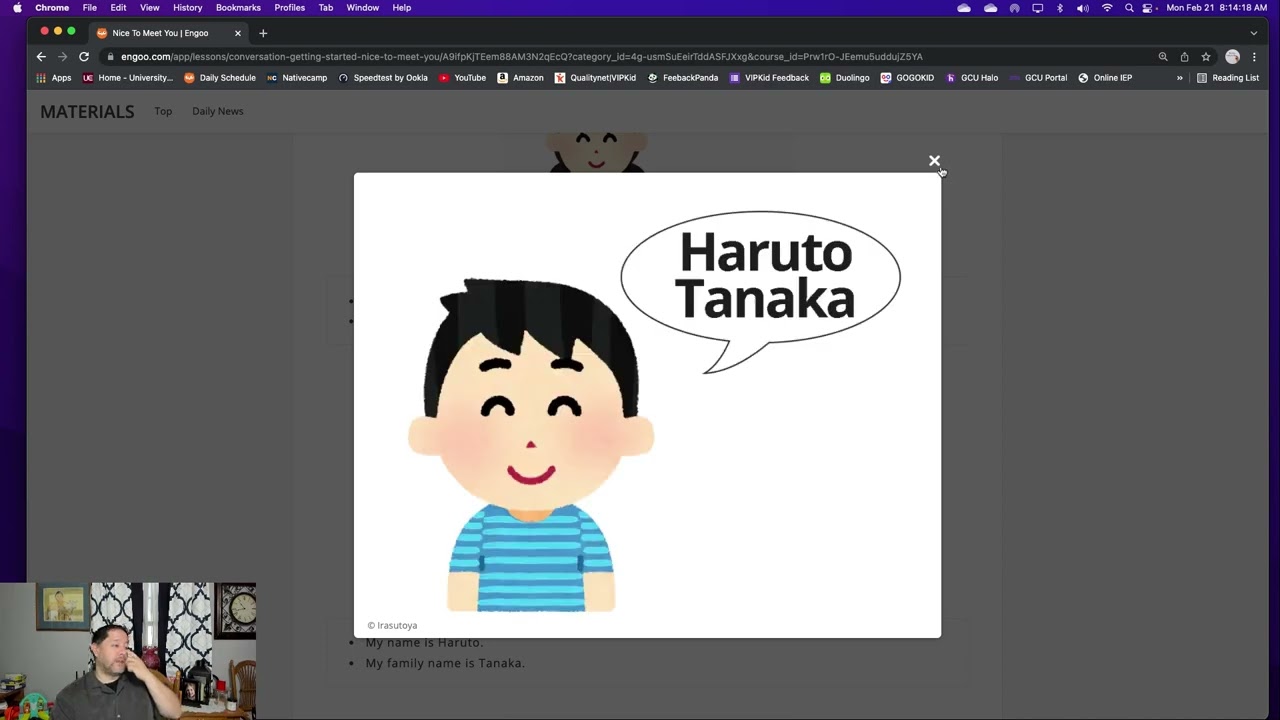Open the File menu
1280x720 pixels.
[x=89, y=8]
